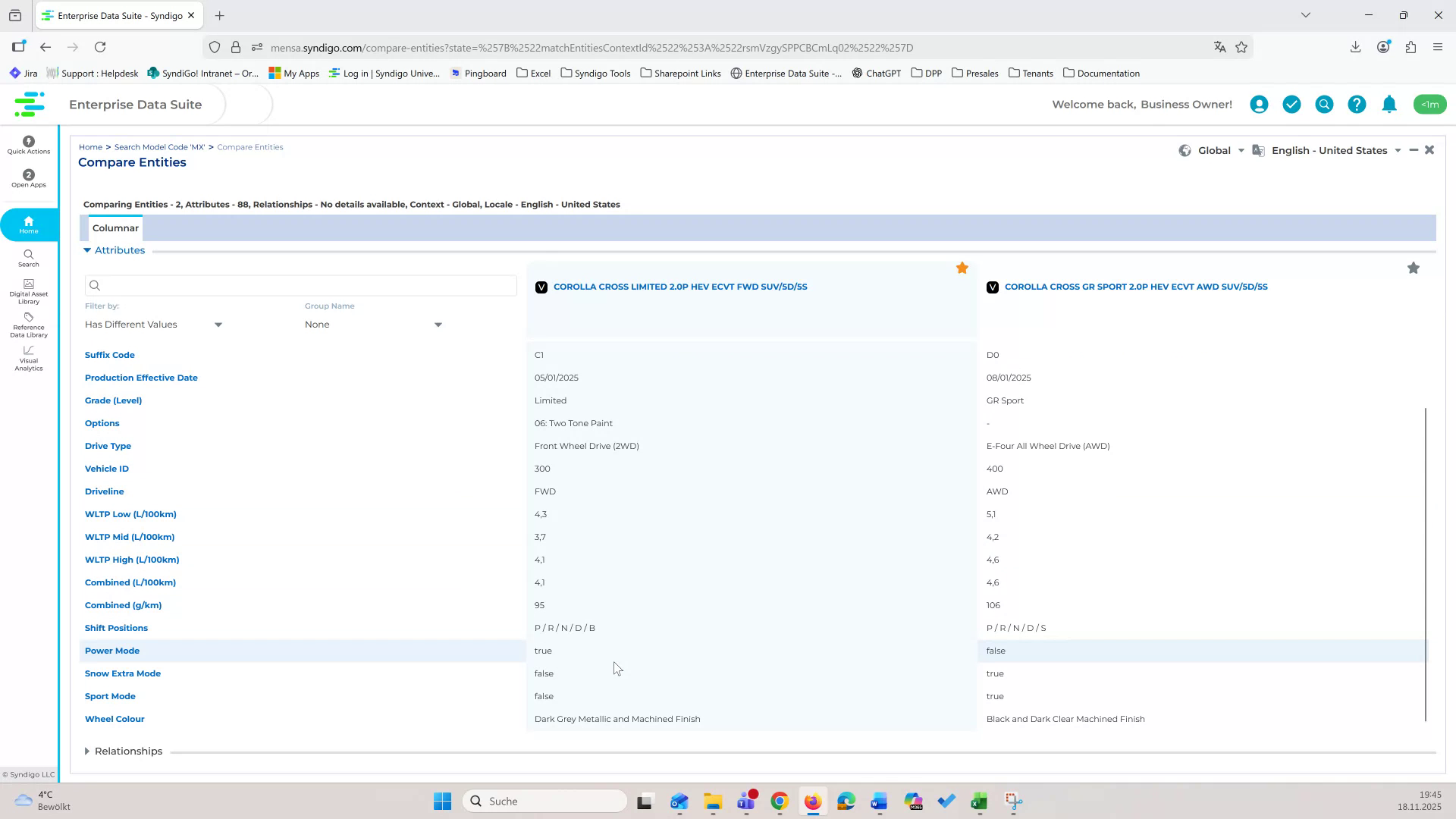
Task: Toggle the favorite star for Corolla Cross Limited
Action: coord(962,268)
